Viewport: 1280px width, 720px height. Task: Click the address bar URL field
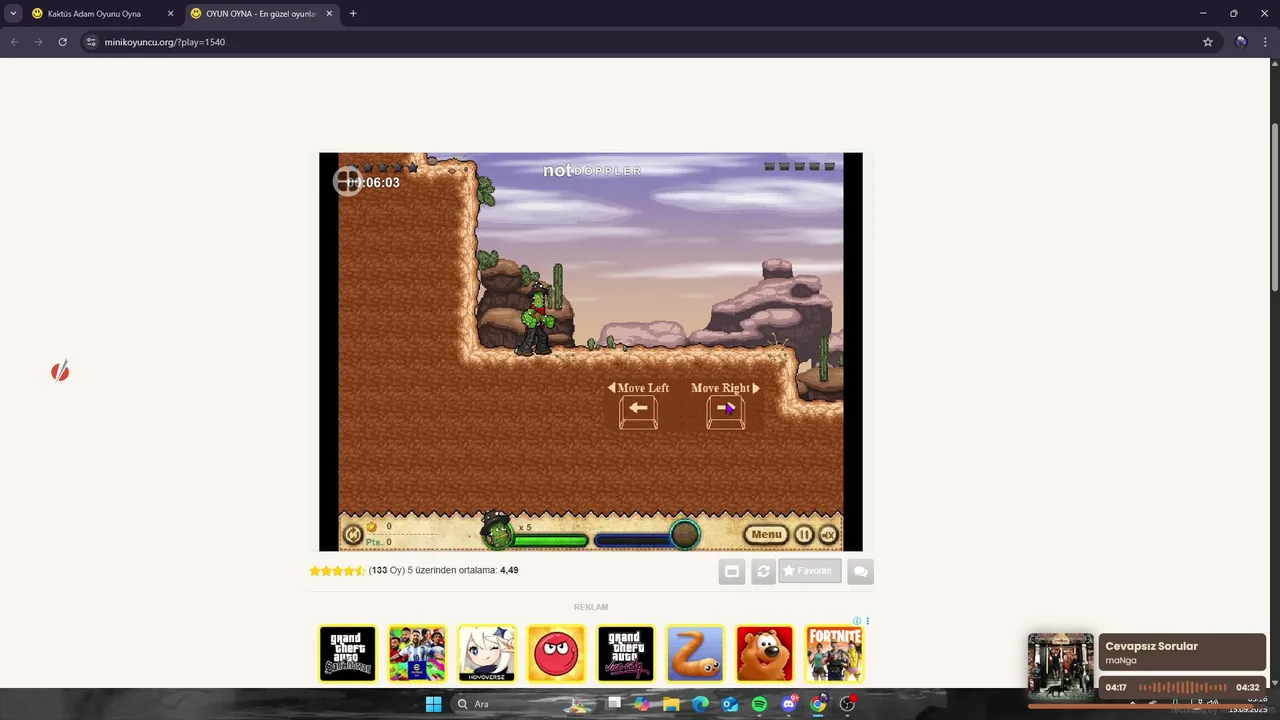point(650,42)
